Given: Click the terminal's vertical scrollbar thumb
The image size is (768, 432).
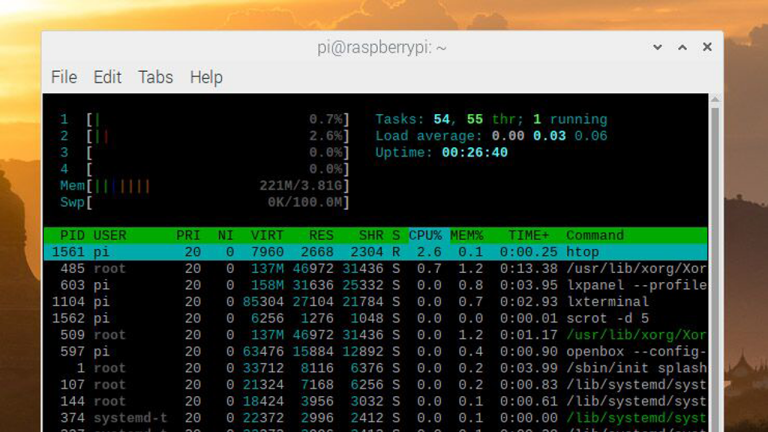Looking at the screenshot, I should (715, 269).
